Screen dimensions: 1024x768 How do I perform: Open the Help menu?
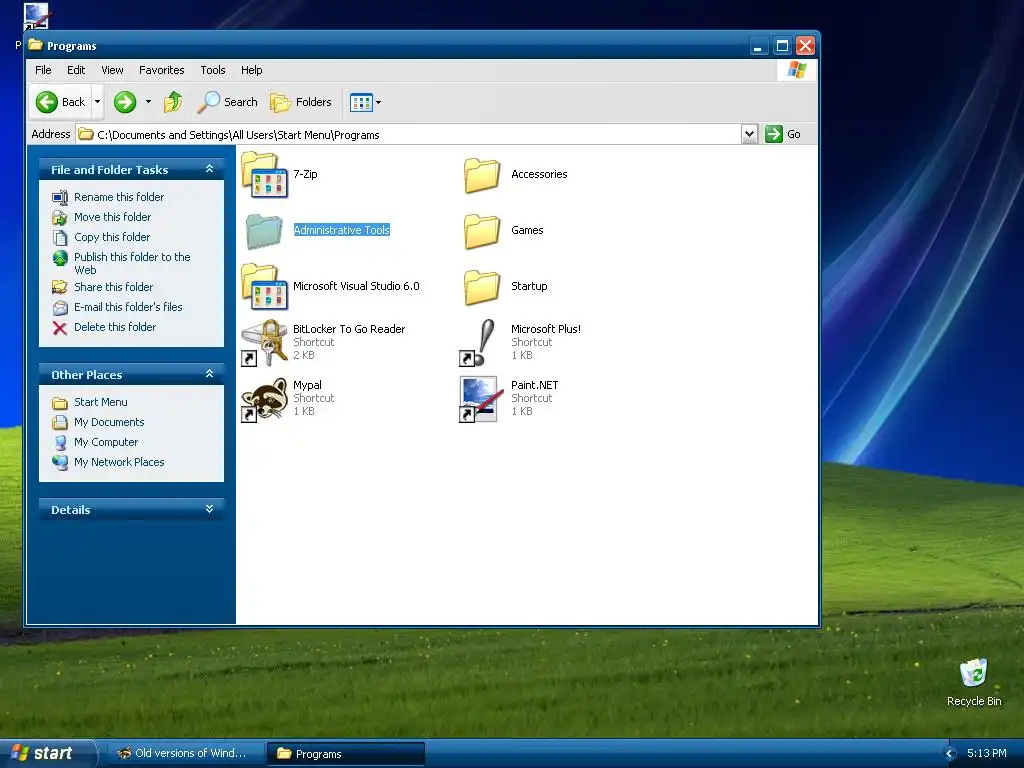251,70
